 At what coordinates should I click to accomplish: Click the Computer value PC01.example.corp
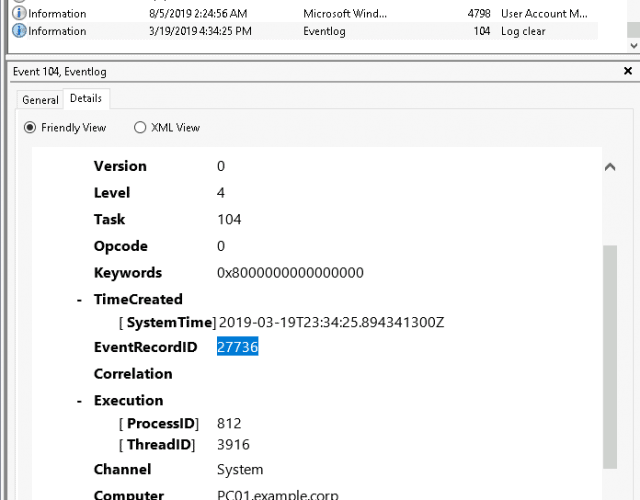278,495
